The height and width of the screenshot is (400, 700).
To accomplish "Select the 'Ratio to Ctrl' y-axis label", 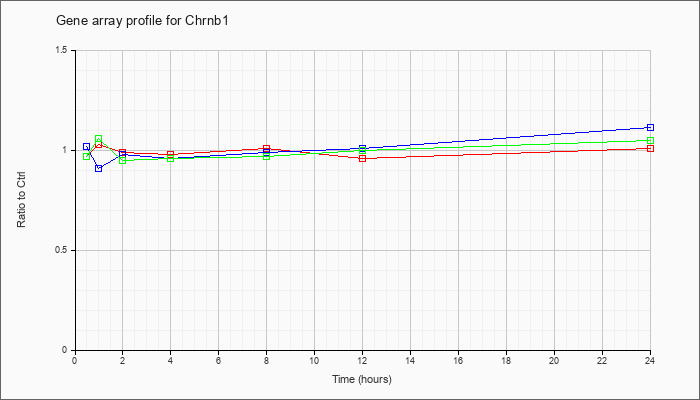I will pyautogui.click(x=22, y=200).
